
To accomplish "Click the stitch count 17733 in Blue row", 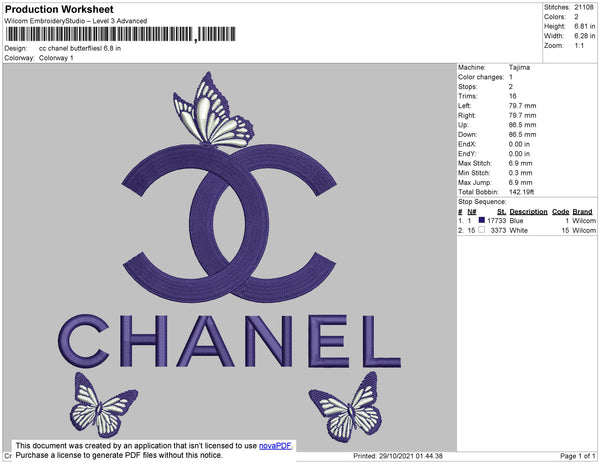I will point(496,221).
